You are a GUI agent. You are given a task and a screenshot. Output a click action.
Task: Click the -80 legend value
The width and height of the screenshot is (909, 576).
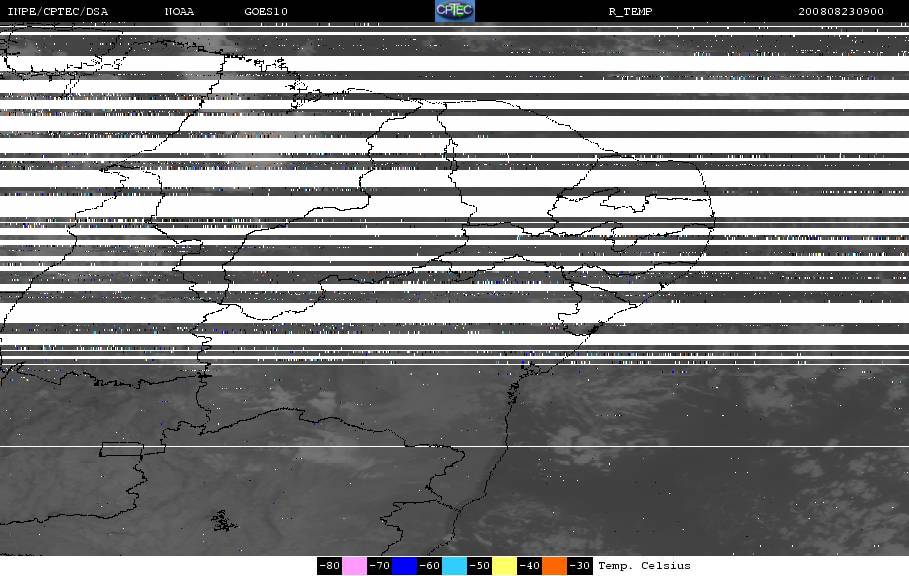[329, 566]
